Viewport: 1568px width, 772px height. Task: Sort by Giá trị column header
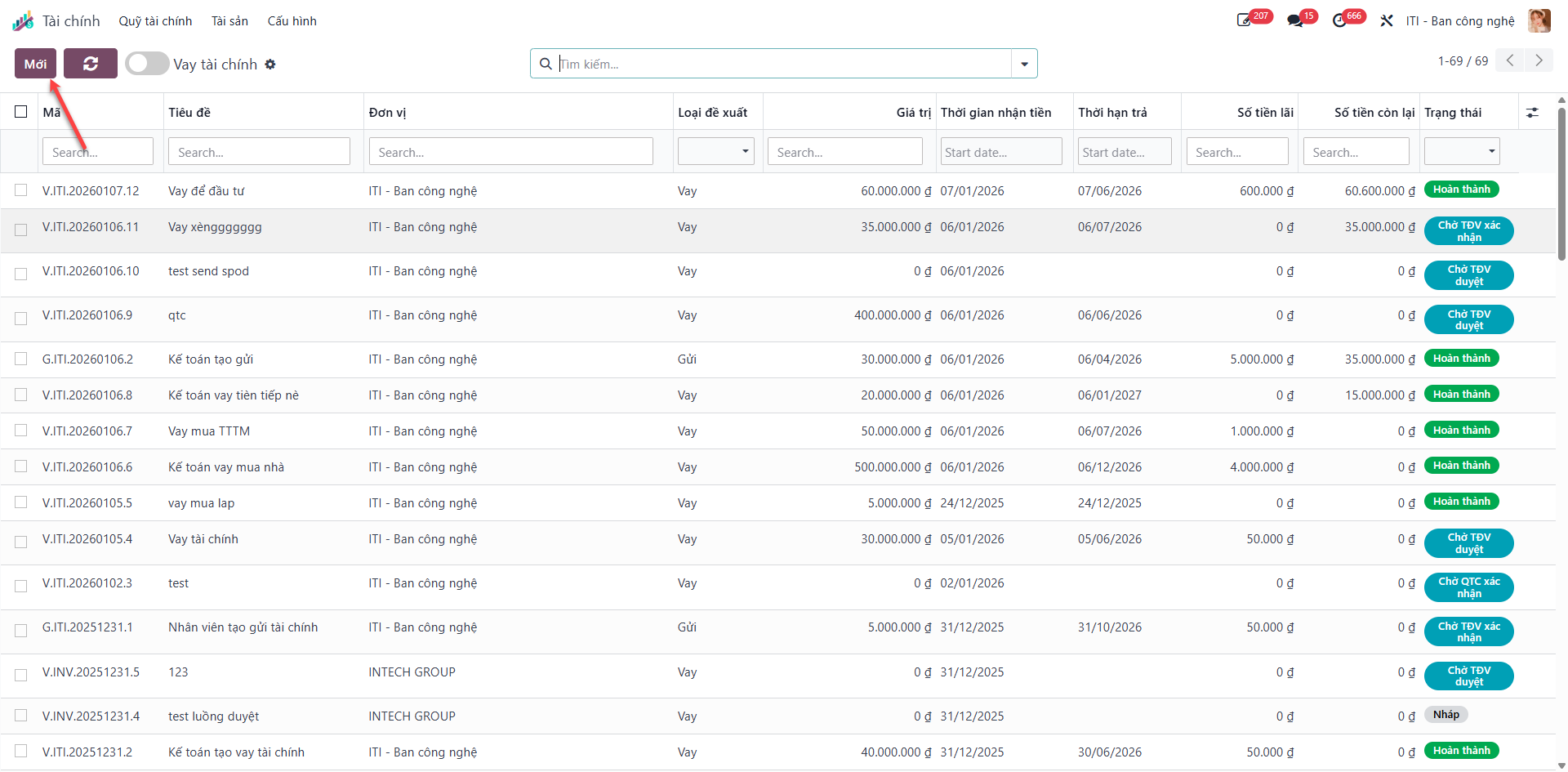[913, 113]
